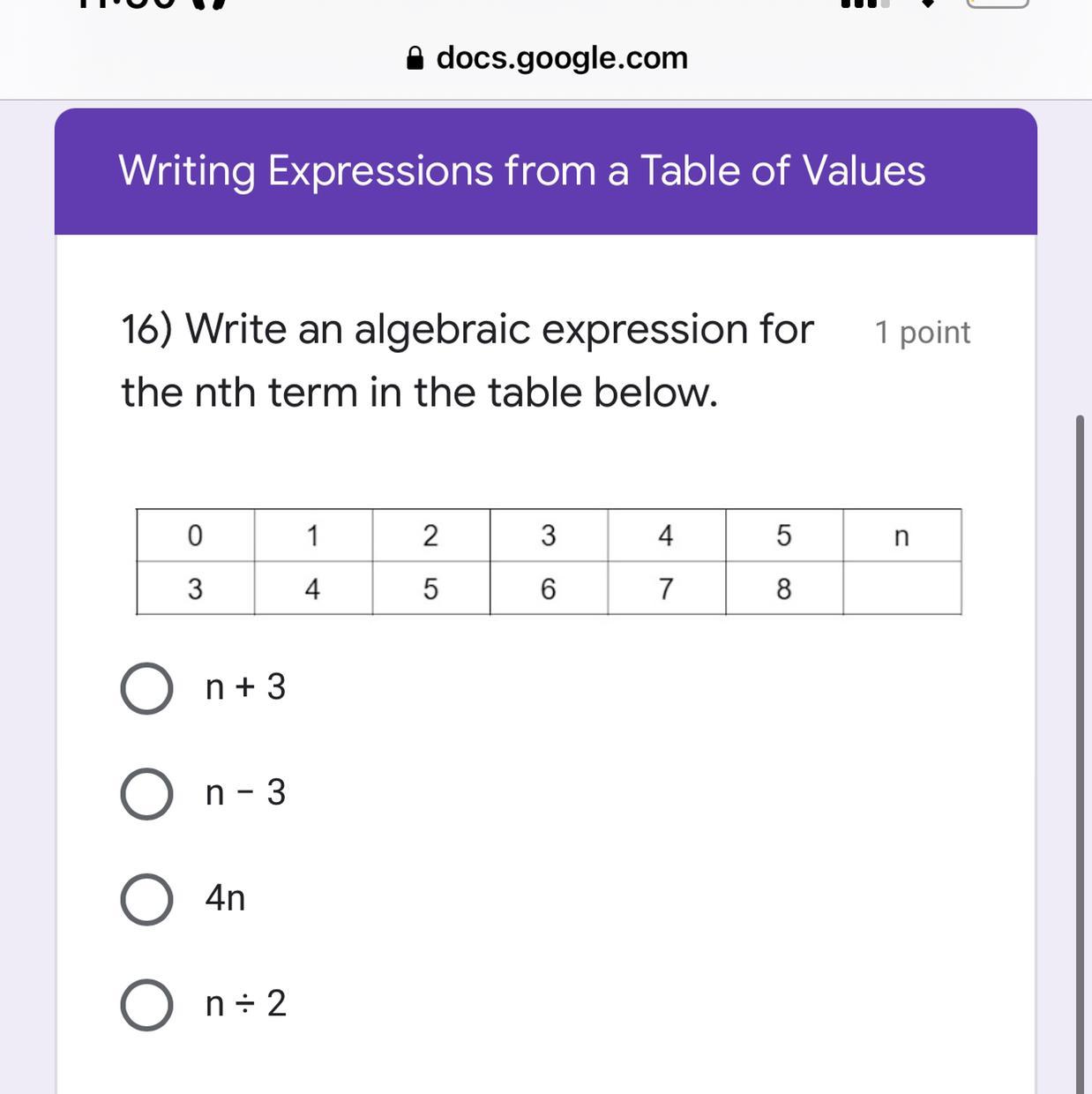Tap the form title Writing Expressions header
The image size is (1092, 1094).
[x=522, y=170]
